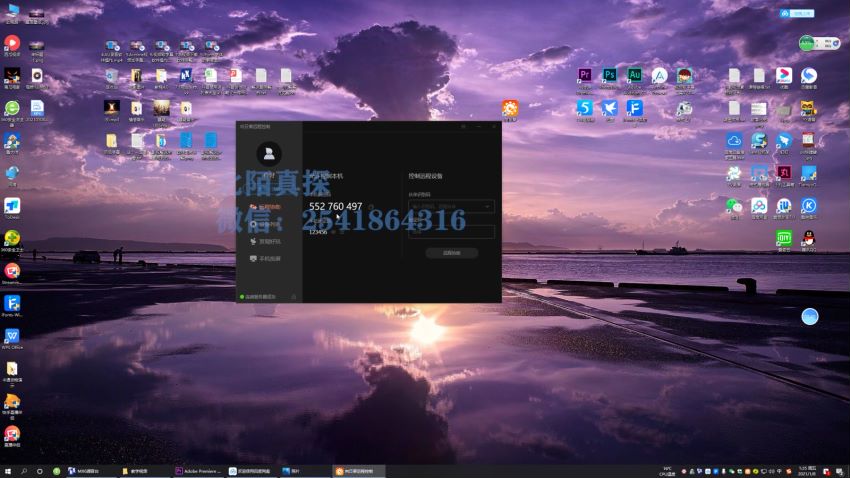Viewport: 850px width, 478px height.
Task: Open the WeChat desktop icon
Action: pyautogui.click(x=734, y=206)
